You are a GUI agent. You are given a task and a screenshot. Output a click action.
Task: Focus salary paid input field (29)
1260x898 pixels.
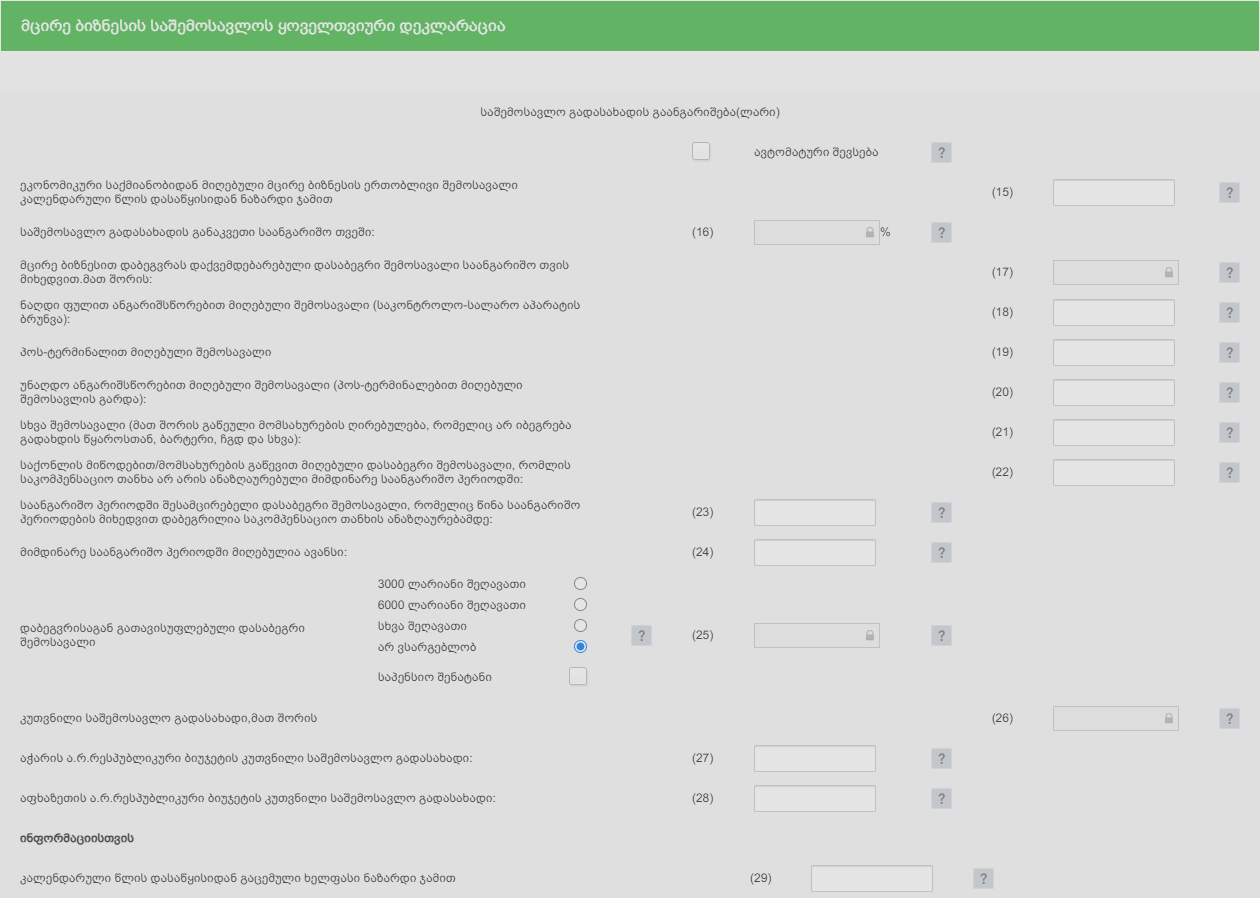click(x=872, y=878)
